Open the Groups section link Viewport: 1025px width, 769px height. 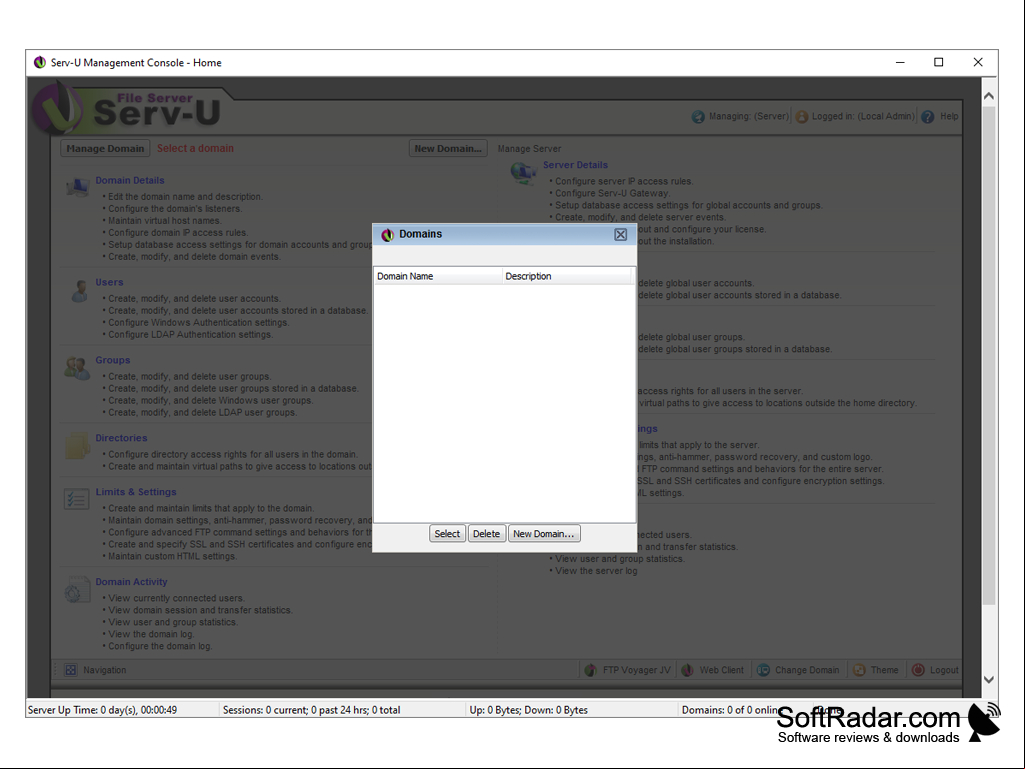[112, 360]
